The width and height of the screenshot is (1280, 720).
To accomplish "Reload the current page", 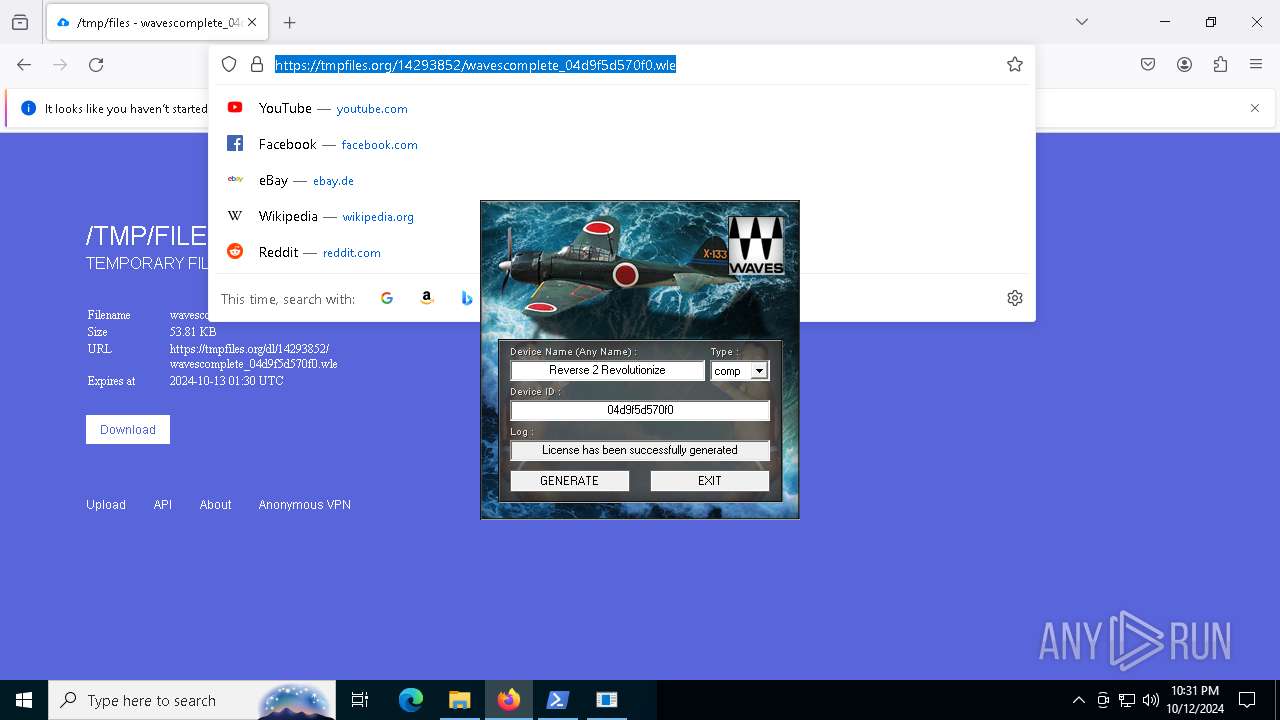I will (x=96, y=65).
